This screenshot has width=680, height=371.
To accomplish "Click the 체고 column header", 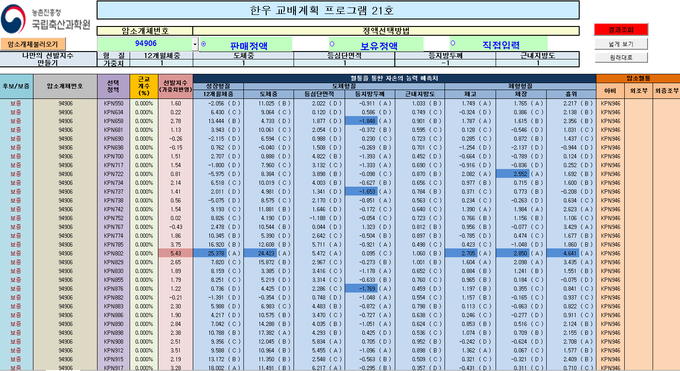I will pos(470,94).
